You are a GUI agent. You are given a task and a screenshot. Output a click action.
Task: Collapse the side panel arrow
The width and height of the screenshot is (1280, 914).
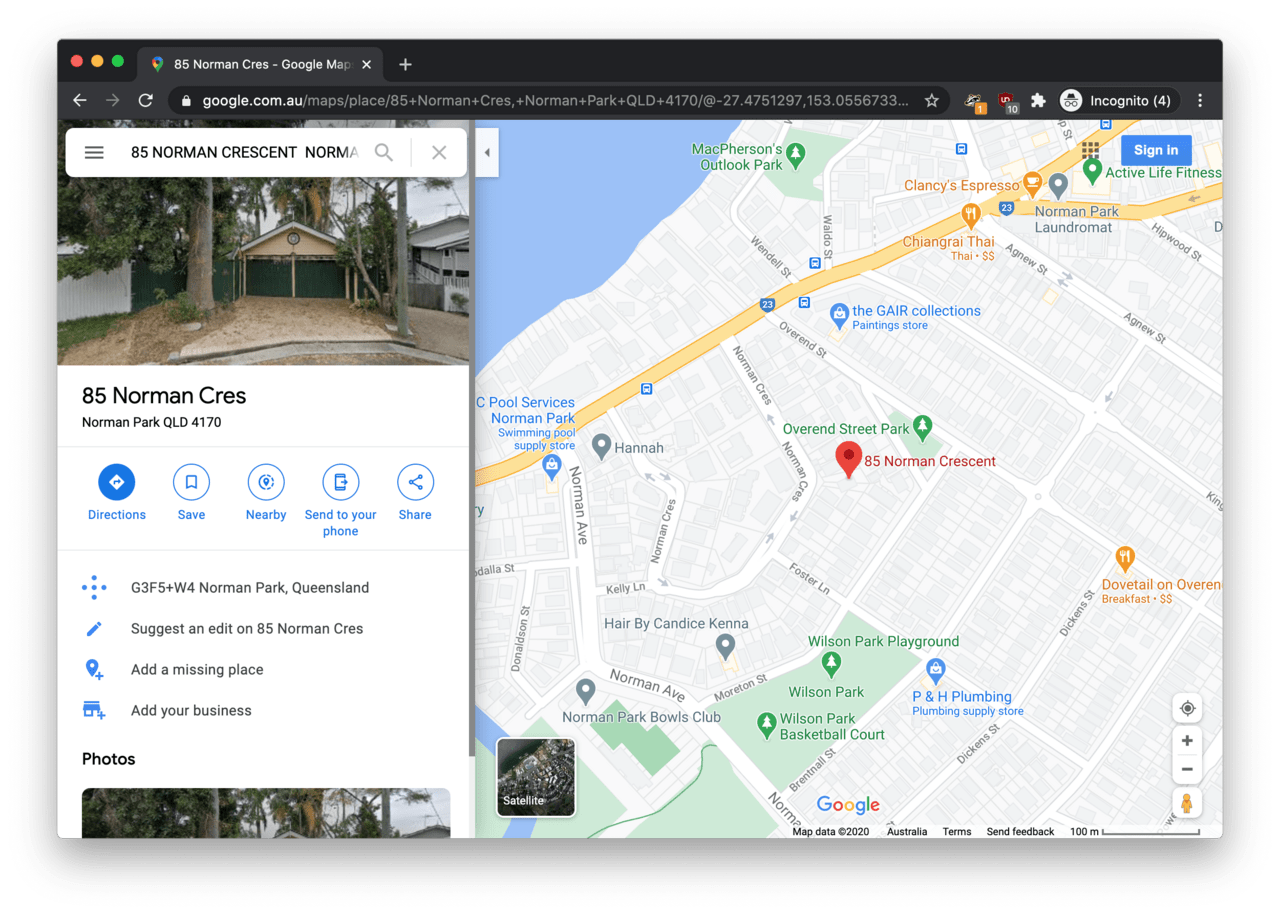(487, 153)
